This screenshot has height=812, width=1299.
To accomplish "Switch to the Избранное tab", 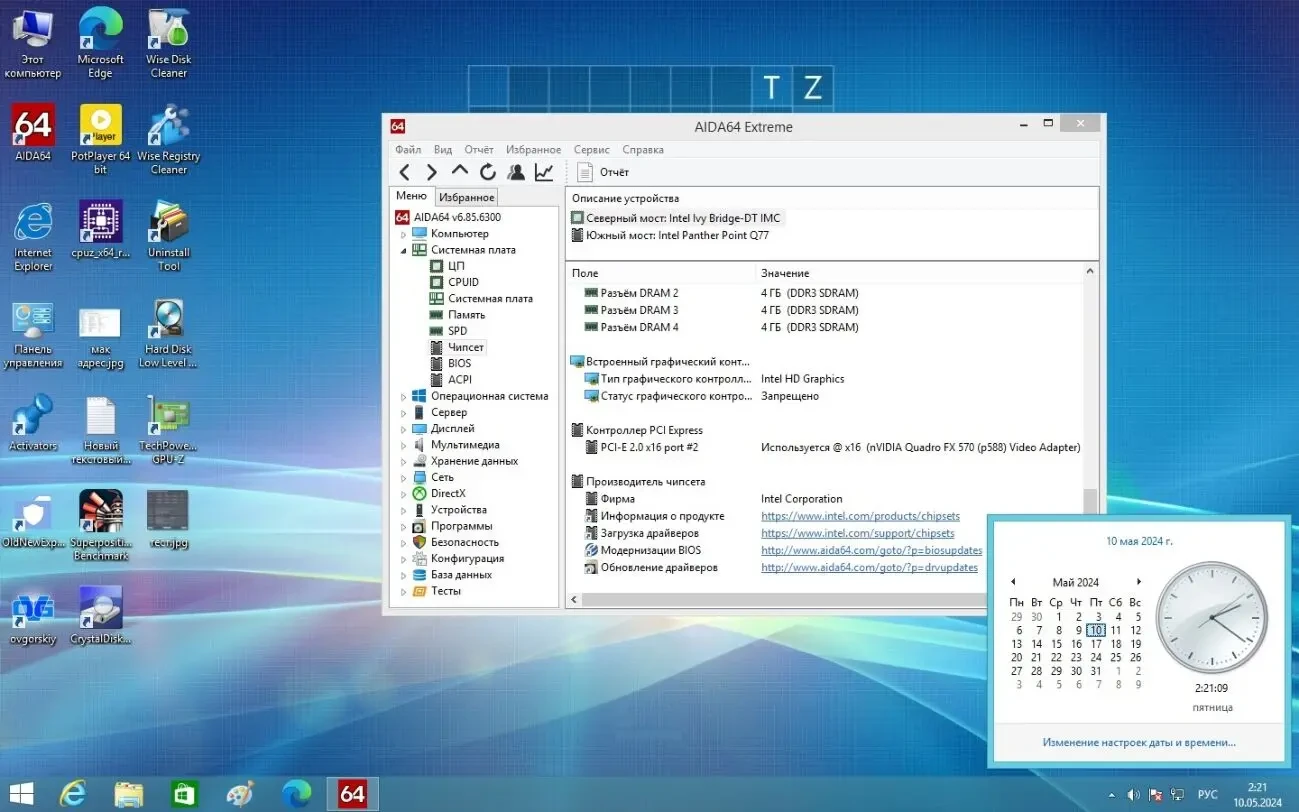I will point(466,197).
